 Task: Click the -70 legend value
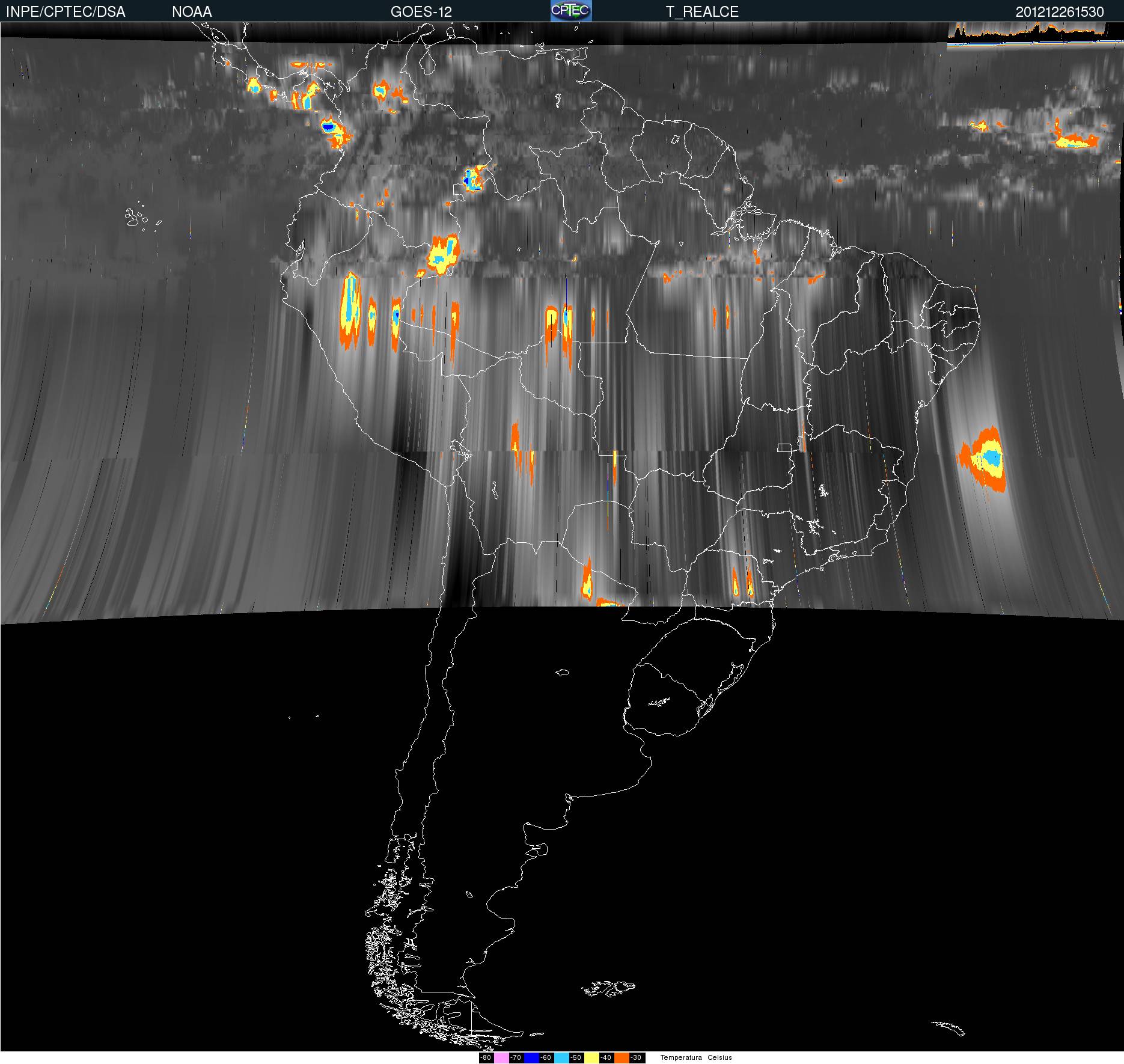[x=516, y=1058]
